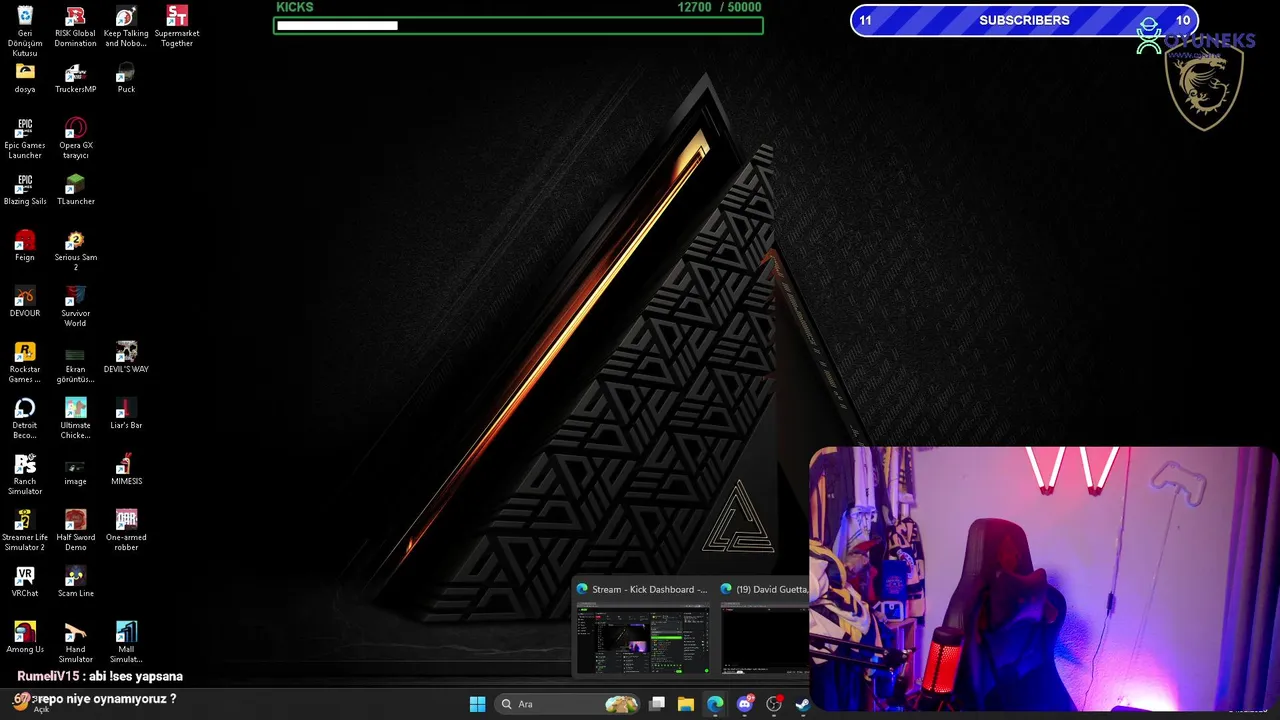Open the TLauncher Minecraft icon
The width and height of the screenshot is (1280, 720).
75,190
